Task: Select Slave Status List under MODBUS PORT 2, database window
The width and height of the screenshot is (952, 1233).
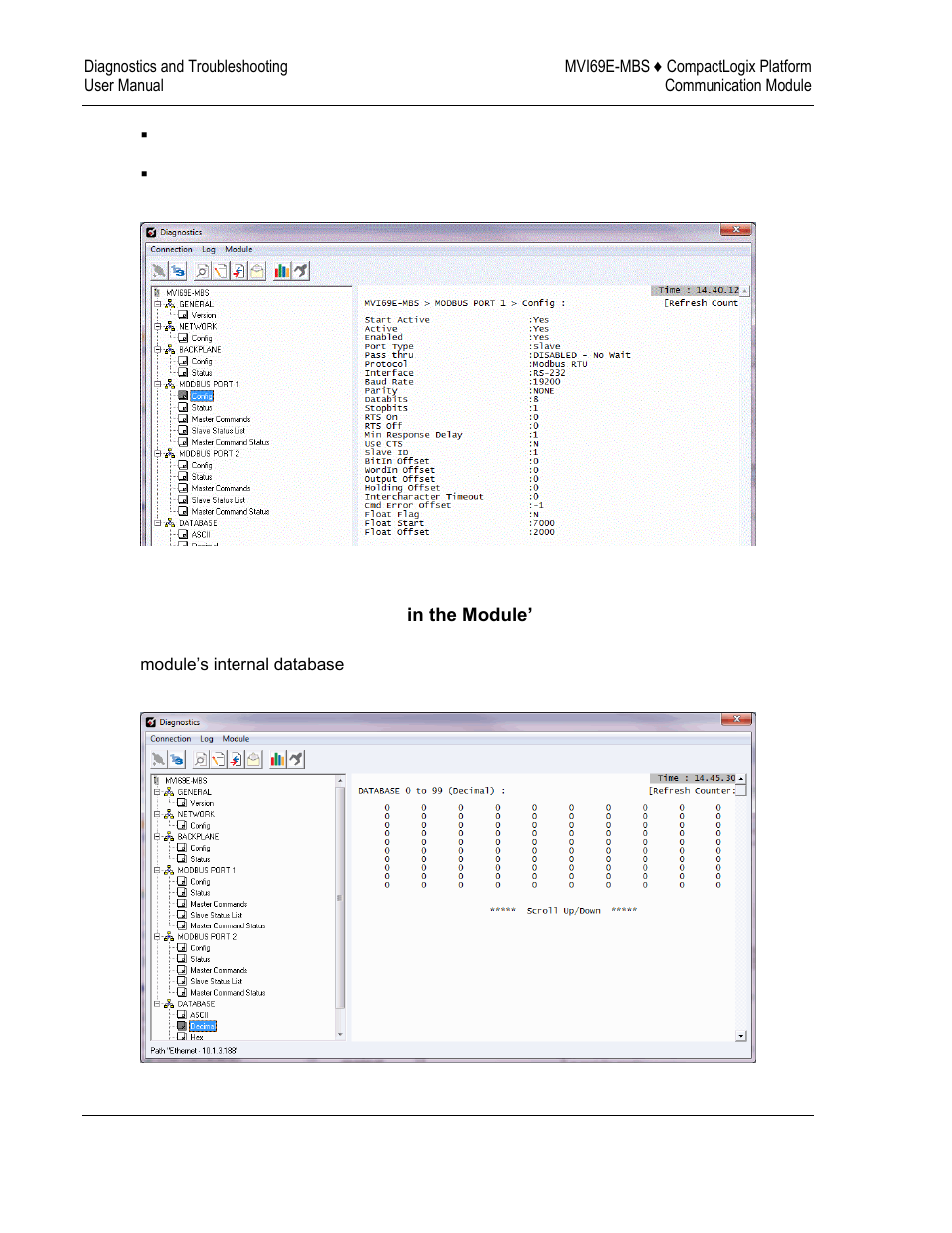Action: (217, 981)
